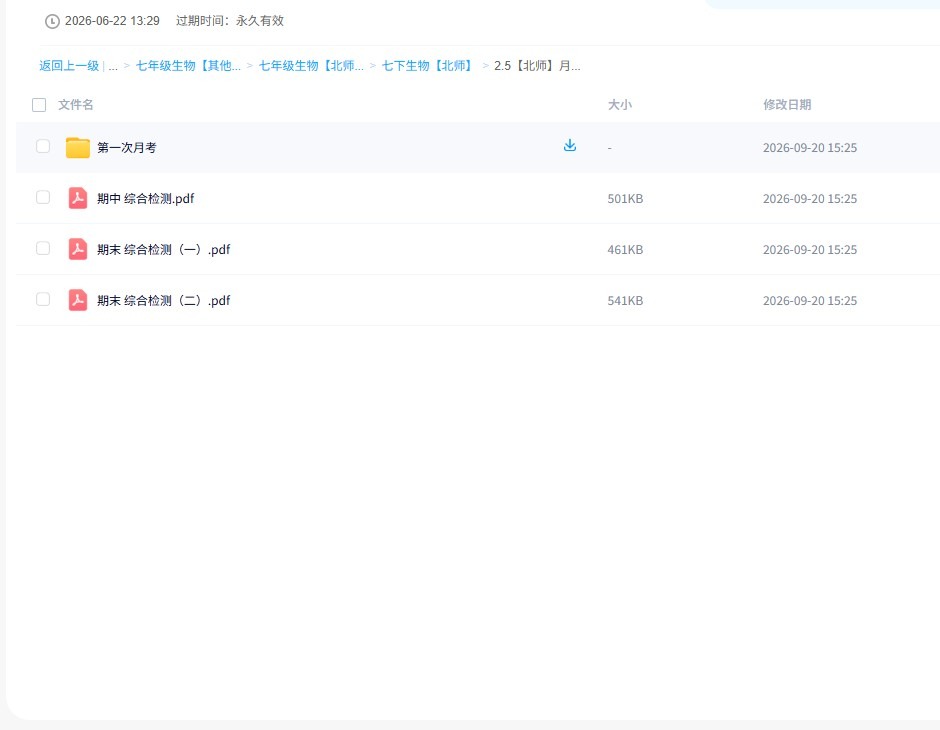Click the 501KB size value
Screen dimensions: 940x730
(625, 198)
